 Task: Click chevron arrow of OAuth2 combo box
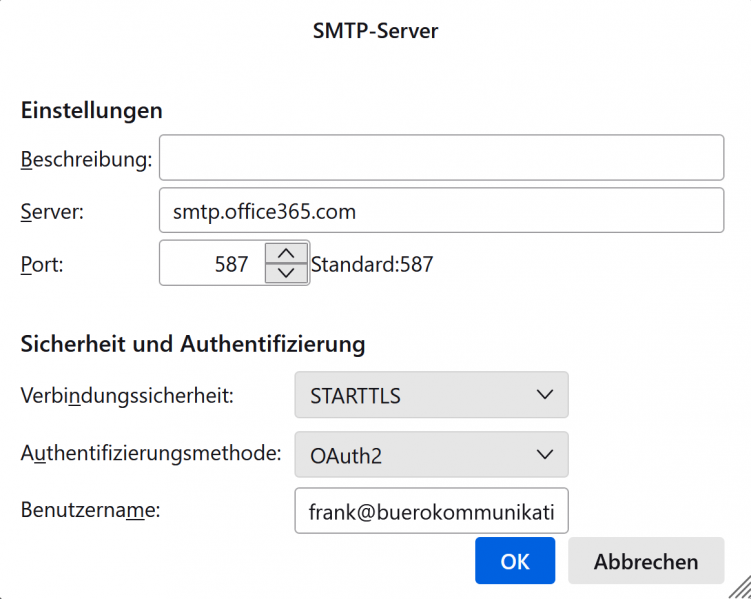click(x=545, y=454)
